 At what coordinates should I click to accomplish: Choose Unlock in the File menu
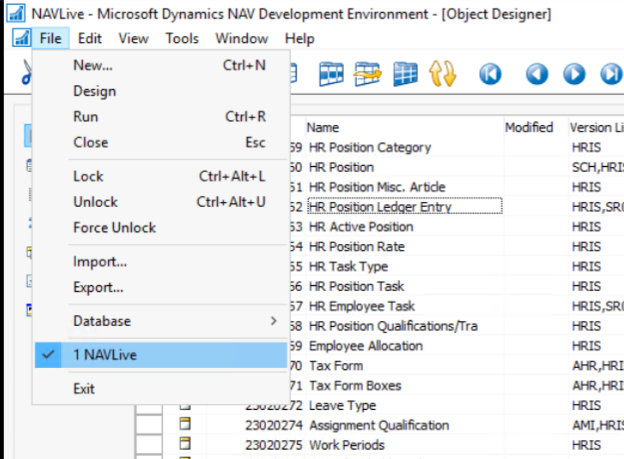161,202
